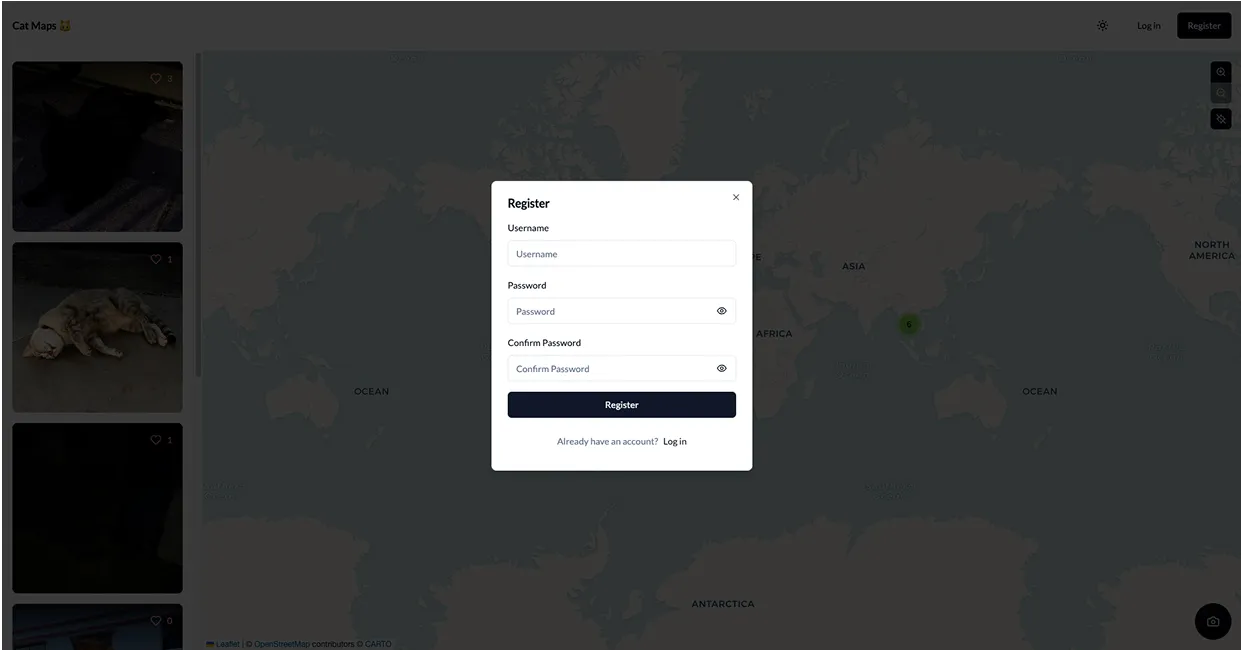Screen dimensions: 1241x650
Task: Follow the Log in link inside the dialog
Action: (675, 441)
